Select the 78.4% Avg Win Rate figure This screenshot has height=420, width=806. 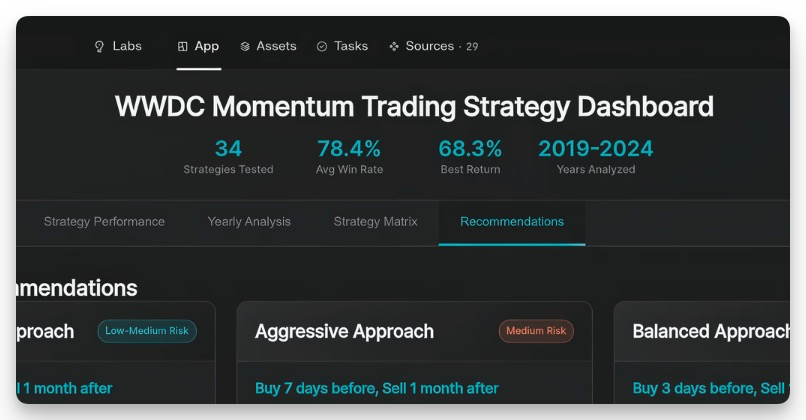point(349,149)
